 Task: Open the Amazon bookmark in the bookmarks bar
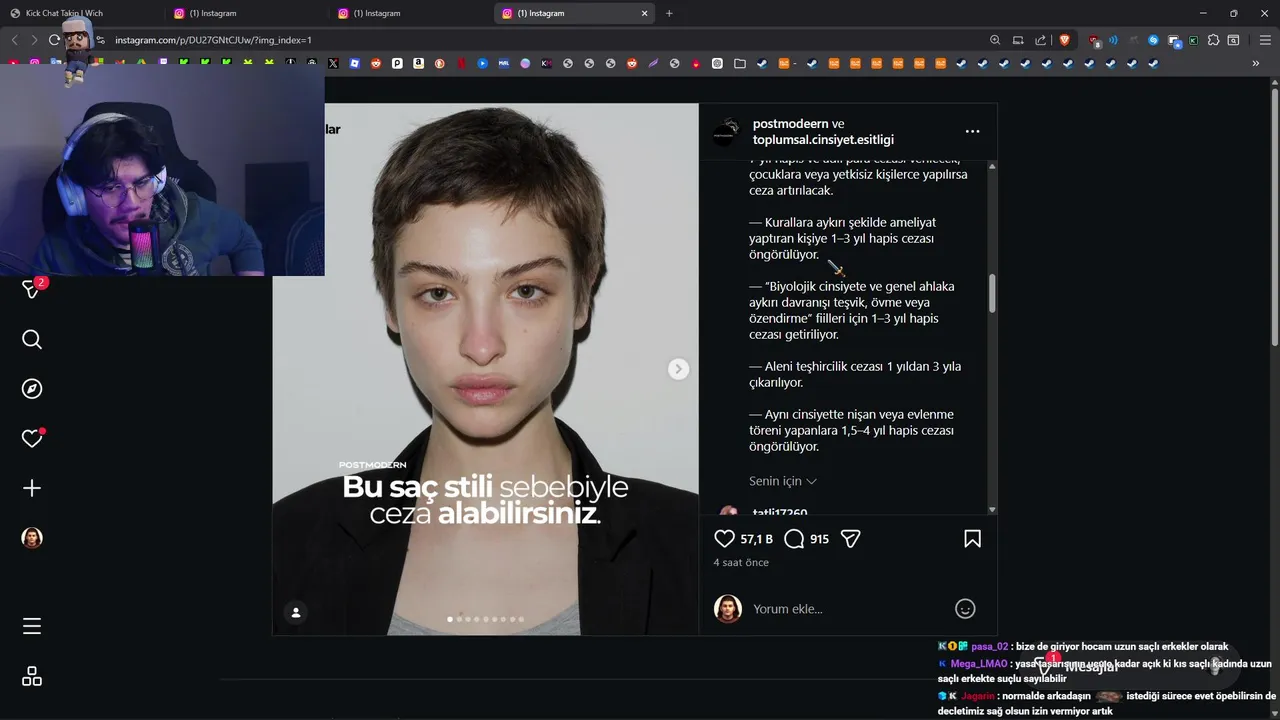[418, 63]
